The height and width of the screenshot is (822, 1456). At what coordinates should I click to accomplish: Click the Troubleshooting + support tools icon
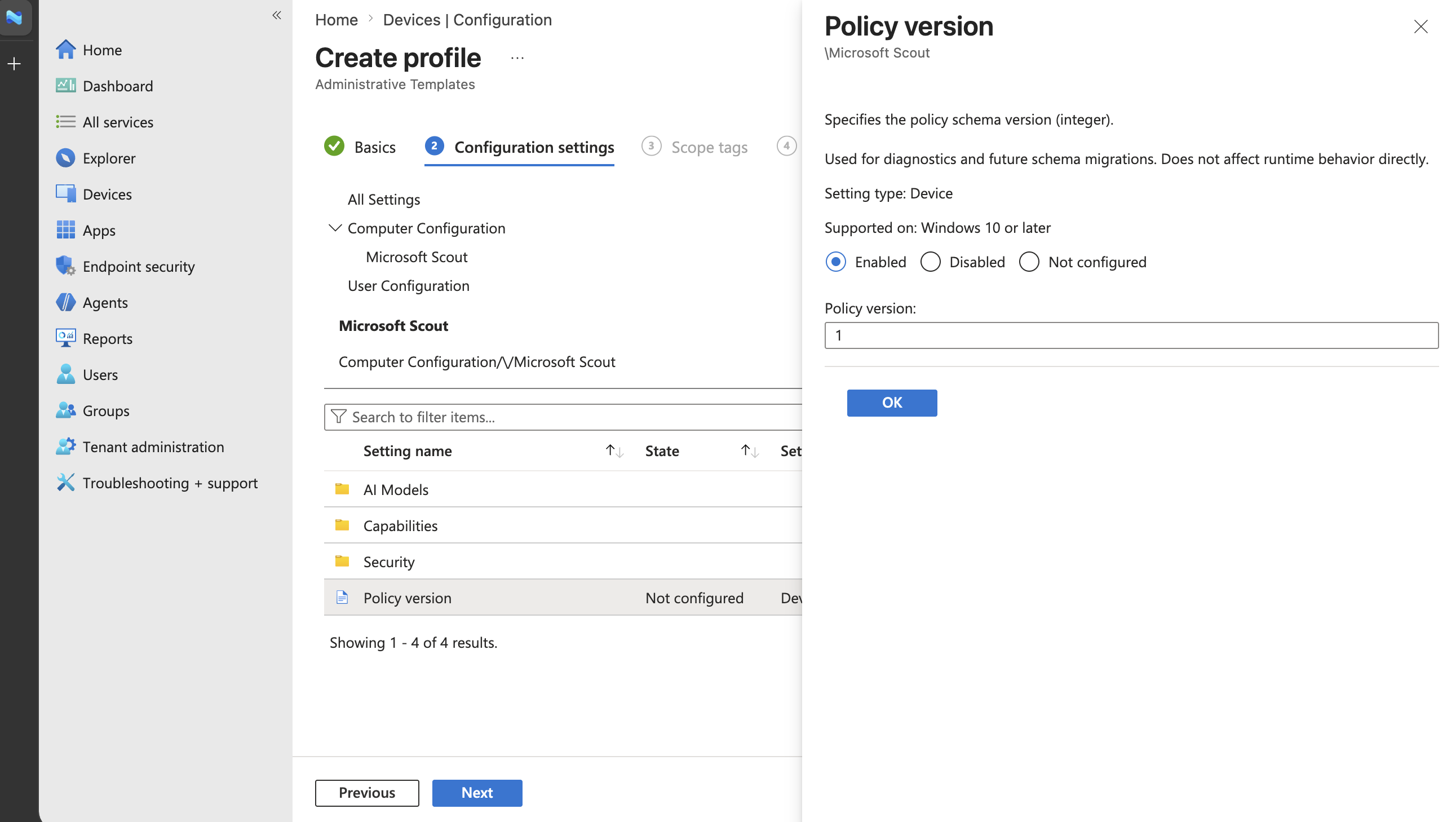pos(65,482)
